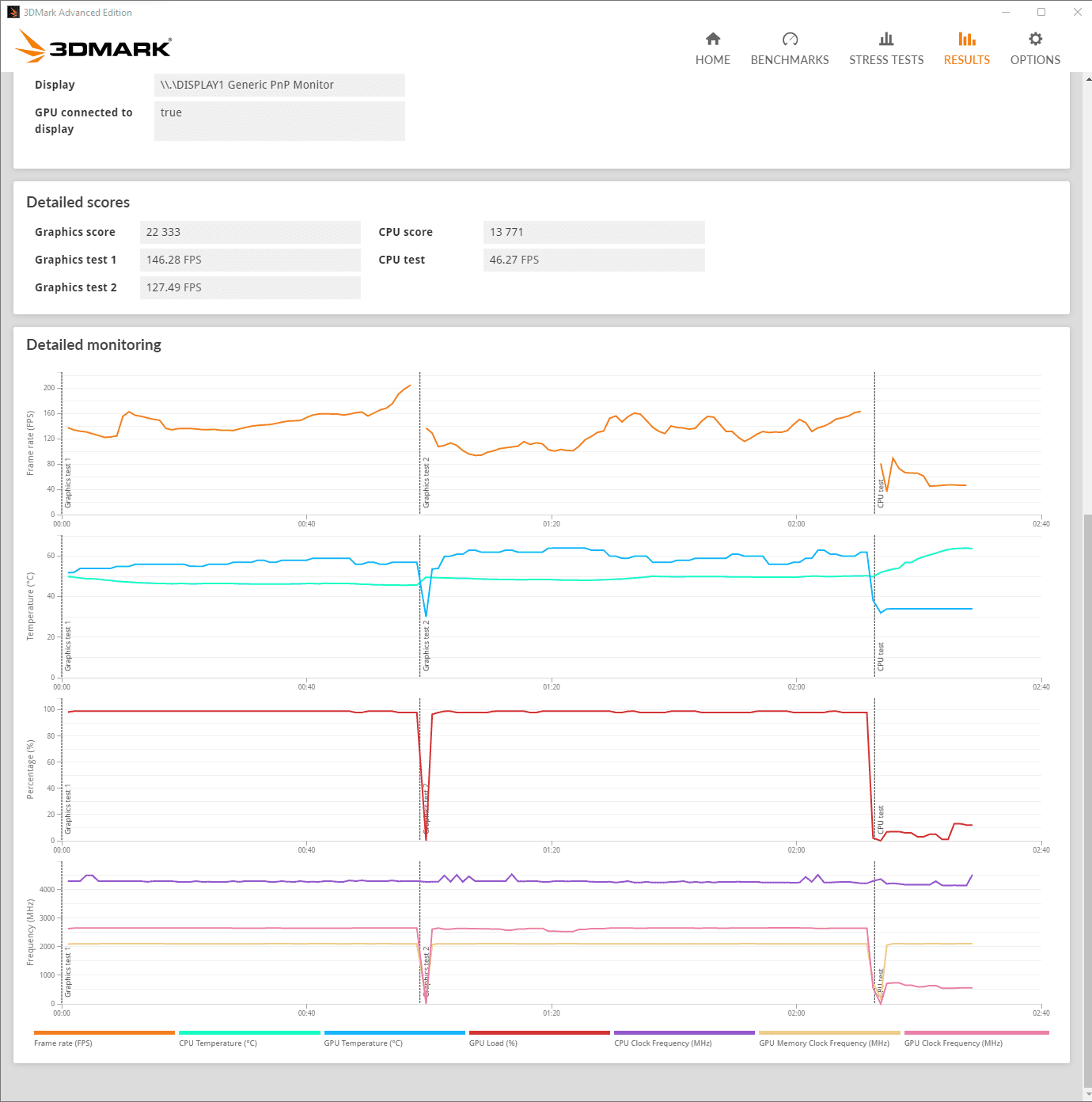Viewport: 1092px width, 1102px height.
Task: Click the Graphics test 1 value 146.28 FPS
Action: tap(250, 260)
